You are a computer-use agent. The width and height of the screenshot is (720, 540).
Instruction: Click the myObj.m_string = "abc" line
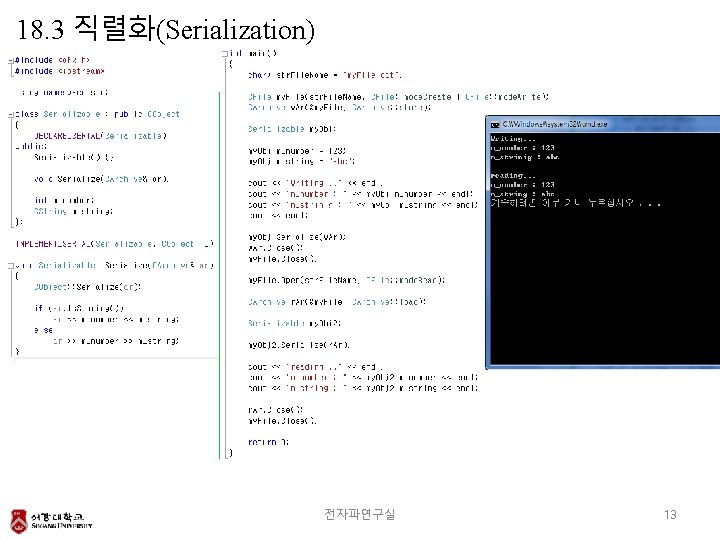pos(301,161)
